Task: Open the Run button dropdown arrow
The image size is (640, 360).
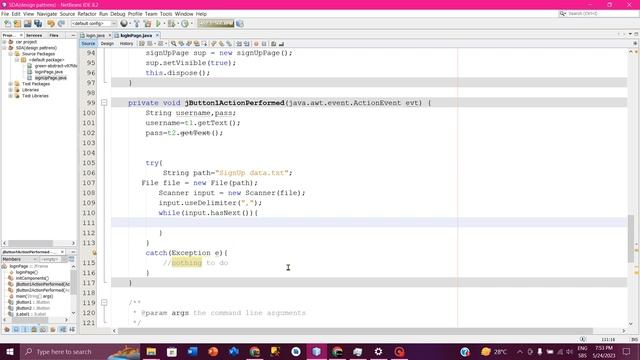Action: (x=164, y=24)
